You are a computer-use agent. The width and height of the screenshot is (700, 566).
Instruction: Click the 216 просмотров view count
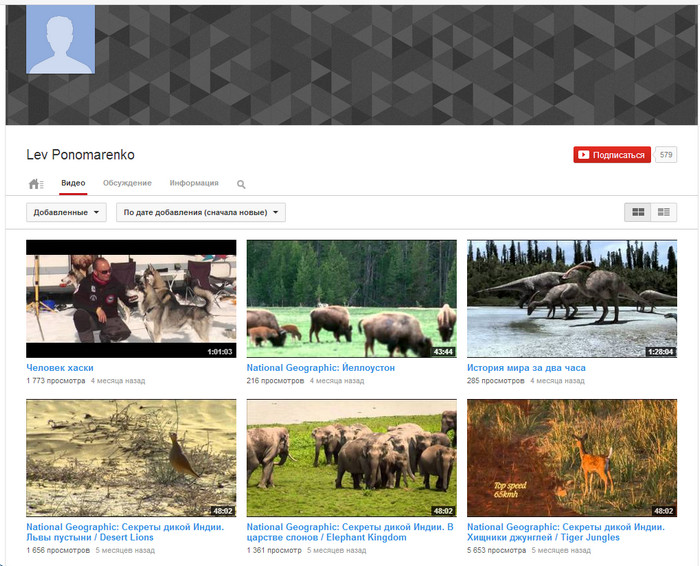(275, 381)
